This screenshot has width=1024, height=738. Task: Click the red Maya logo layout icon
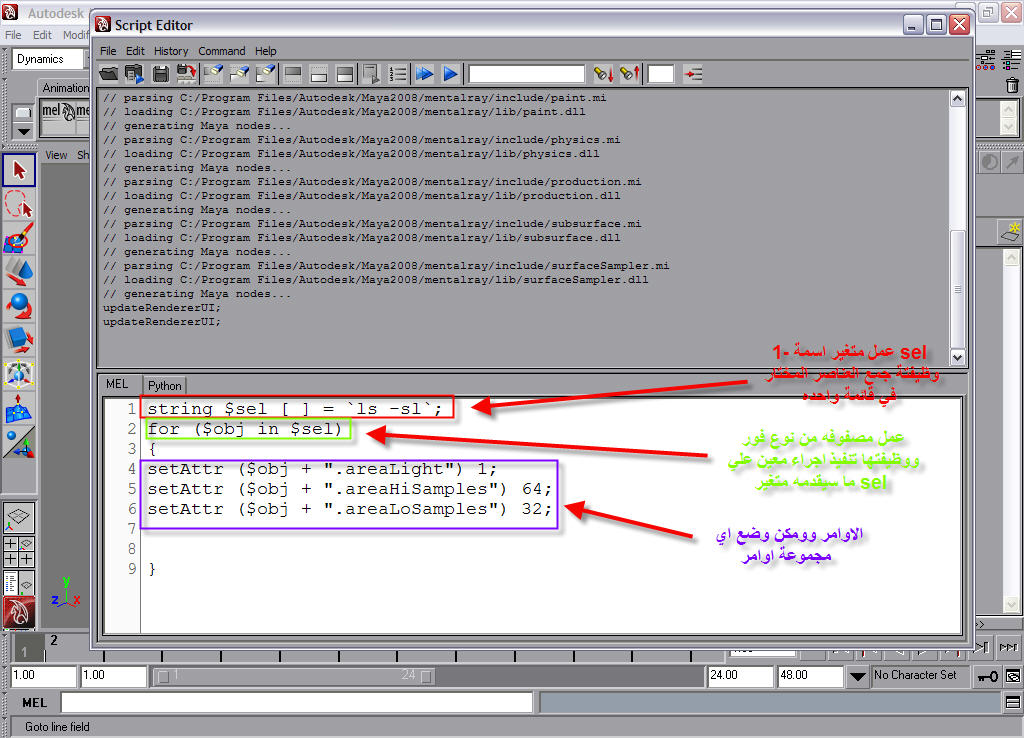click(x=19, y=613)
